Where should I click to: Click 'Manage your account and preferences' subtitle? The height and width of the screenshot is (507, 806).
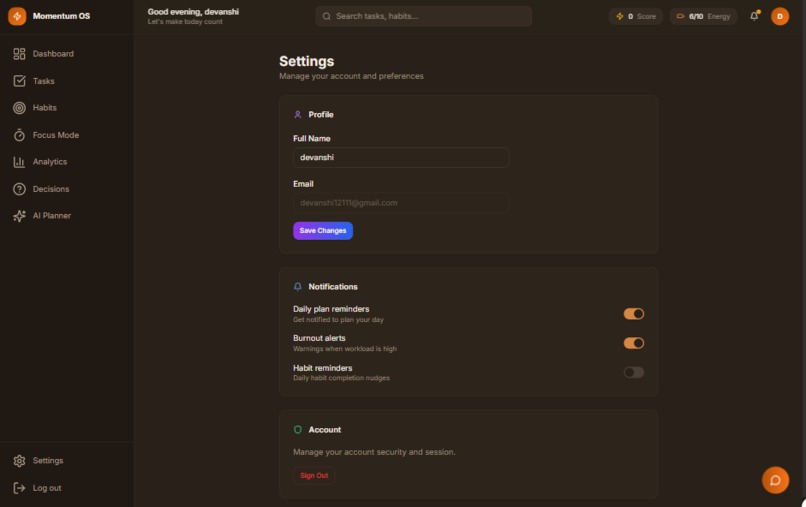(x=351, y=76)
